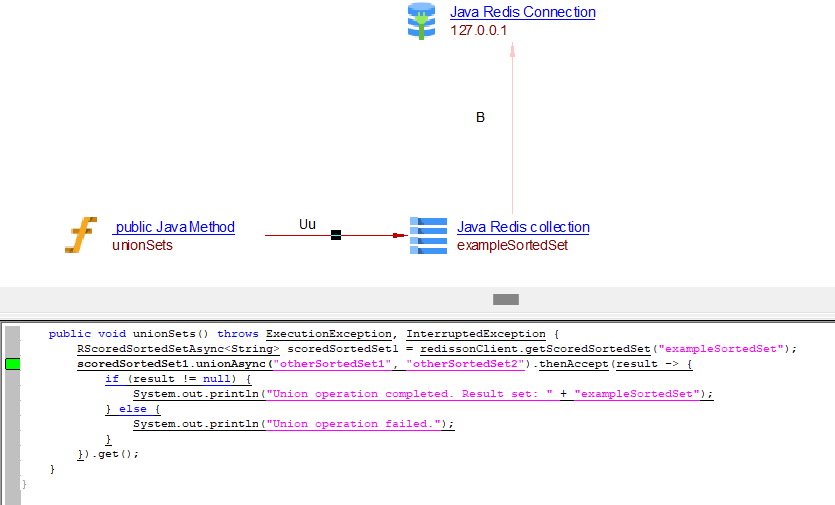Click the unionSets label under Java Method
The image size is (835, 505).
click(x=142, y=245)
